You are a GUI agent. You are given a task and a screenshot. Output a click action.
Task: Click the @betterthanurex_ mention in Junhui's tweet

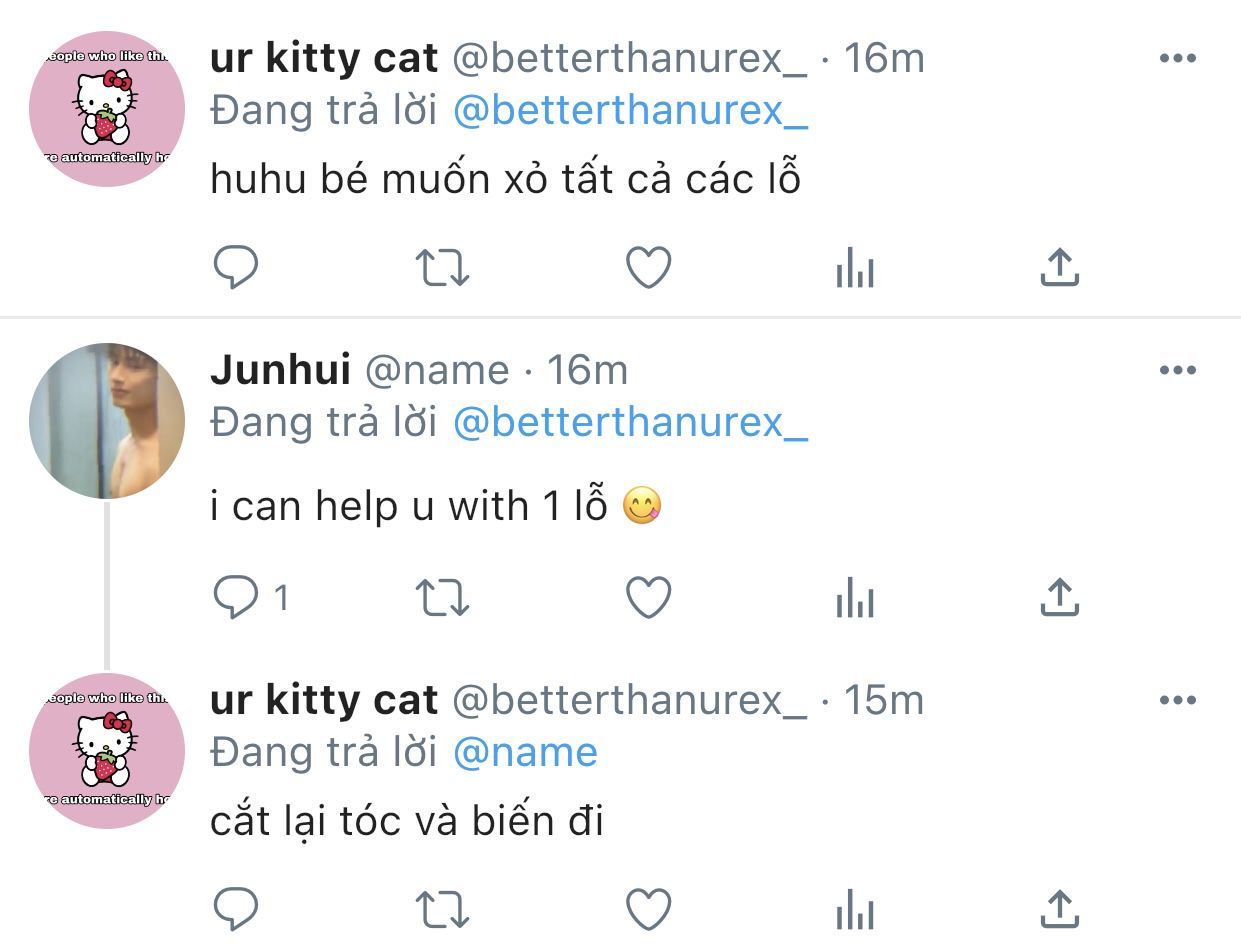[x=630, y=423]
